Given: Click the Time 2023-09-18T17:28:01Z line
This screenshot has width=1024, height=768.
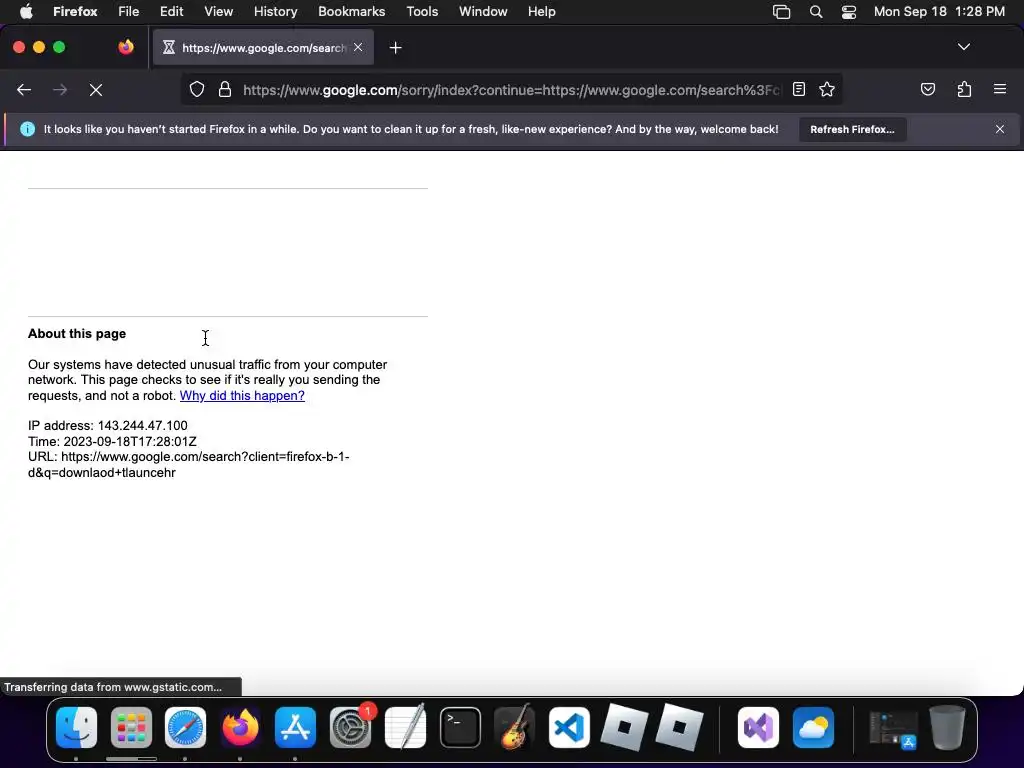Looking at the screenshot, I should point(112,441).
